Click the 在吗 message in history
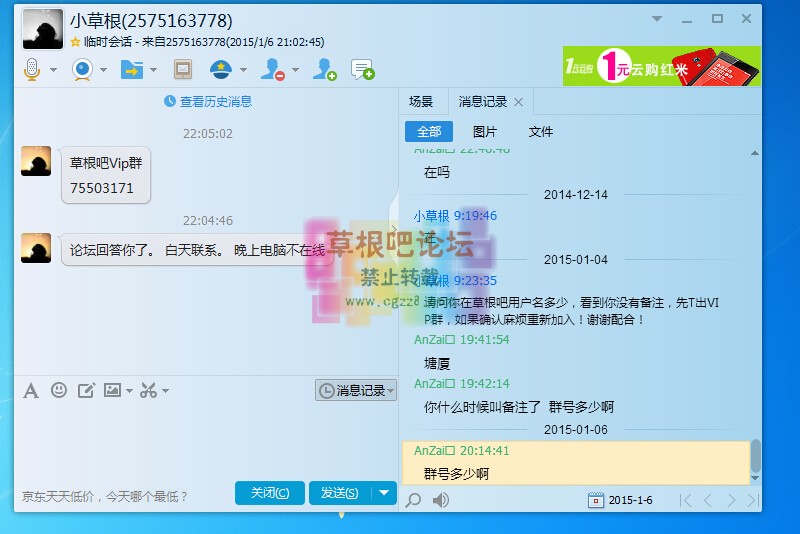 pyautogui.click(x=437, y=172)
